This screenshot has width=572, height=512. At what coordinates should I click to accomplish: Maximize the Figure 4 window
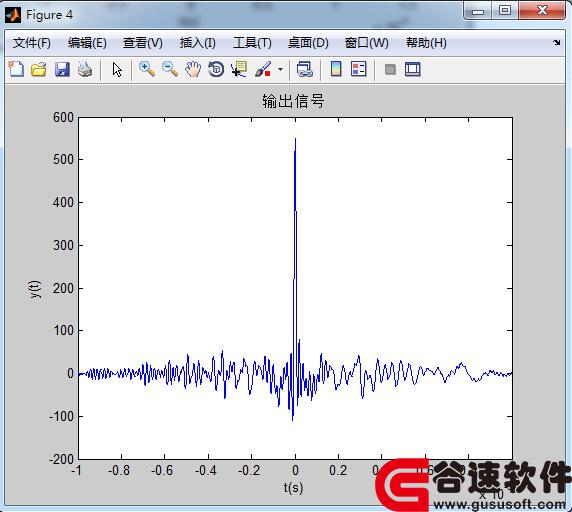coord(505,11)
